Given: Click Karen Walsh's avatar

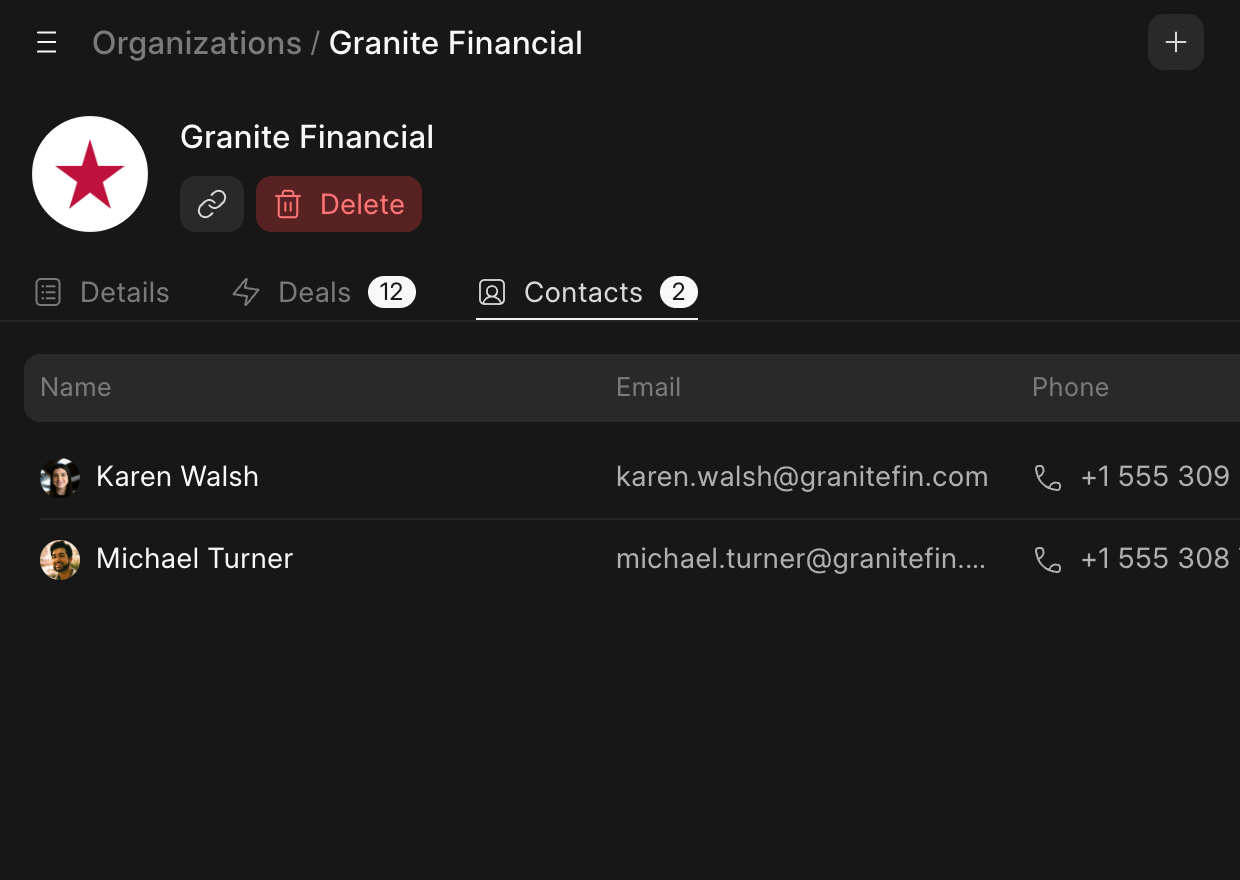Looking at the screenshot, I should click(x=60, y=478).
